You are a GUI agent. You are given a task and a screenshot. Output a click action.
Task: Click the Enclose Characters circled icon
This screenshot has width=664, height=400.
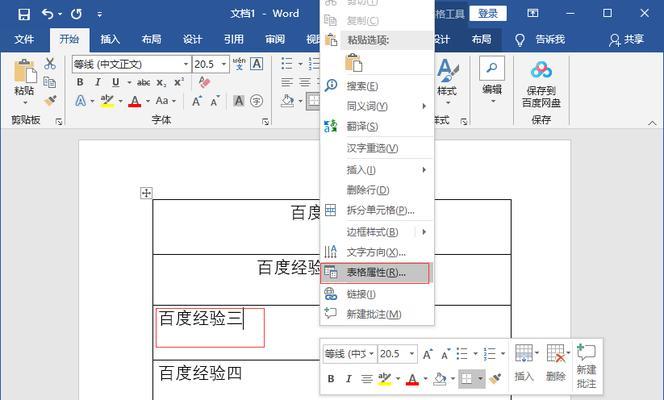tap(257, 101)
